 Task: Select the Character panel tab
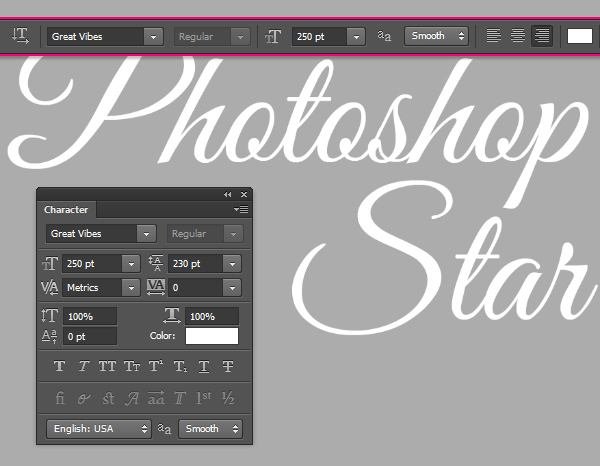coord(66,210)
